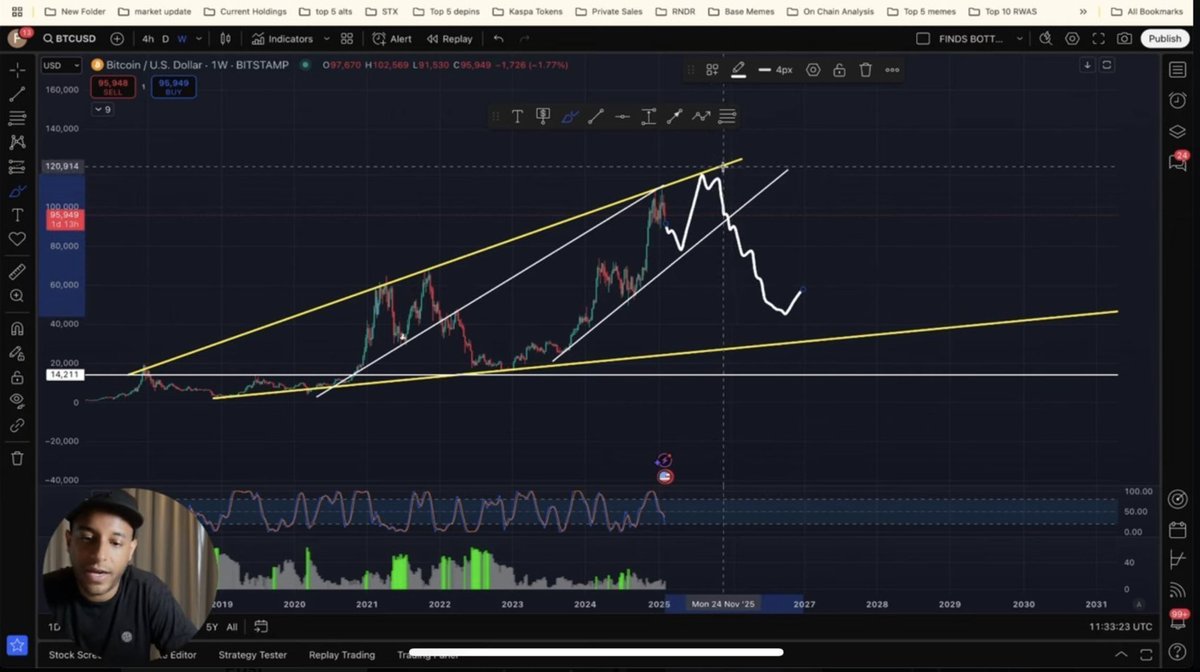Delete the selected drawing
Viewport: 1200px width, 672px height.
[865, 70]
